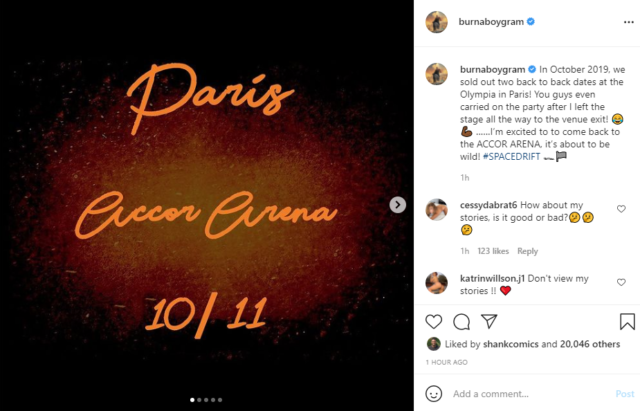Image resolution: width=640 pixels, height=411 pixels.
Task: Open cessydabrat6 avatar thumbnail
Action: 436,210
